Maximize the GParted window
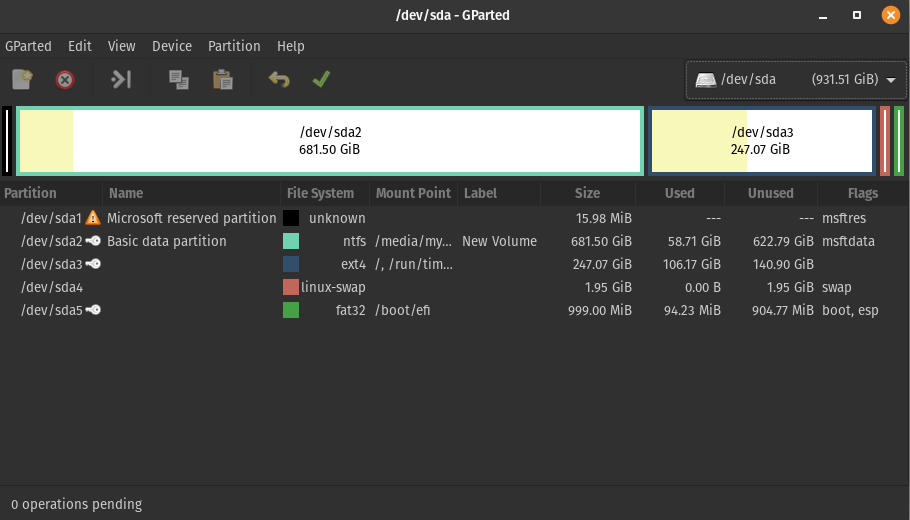The height and width of the screenshot is (520, 910). pos(857,15)
